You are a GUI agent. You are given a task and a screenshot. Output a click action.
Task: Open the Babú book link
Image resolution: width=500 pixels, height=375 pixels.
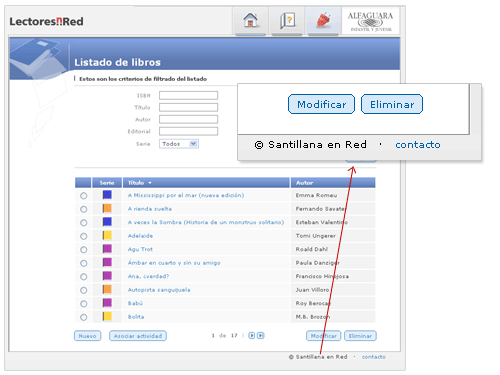point(135,303)
